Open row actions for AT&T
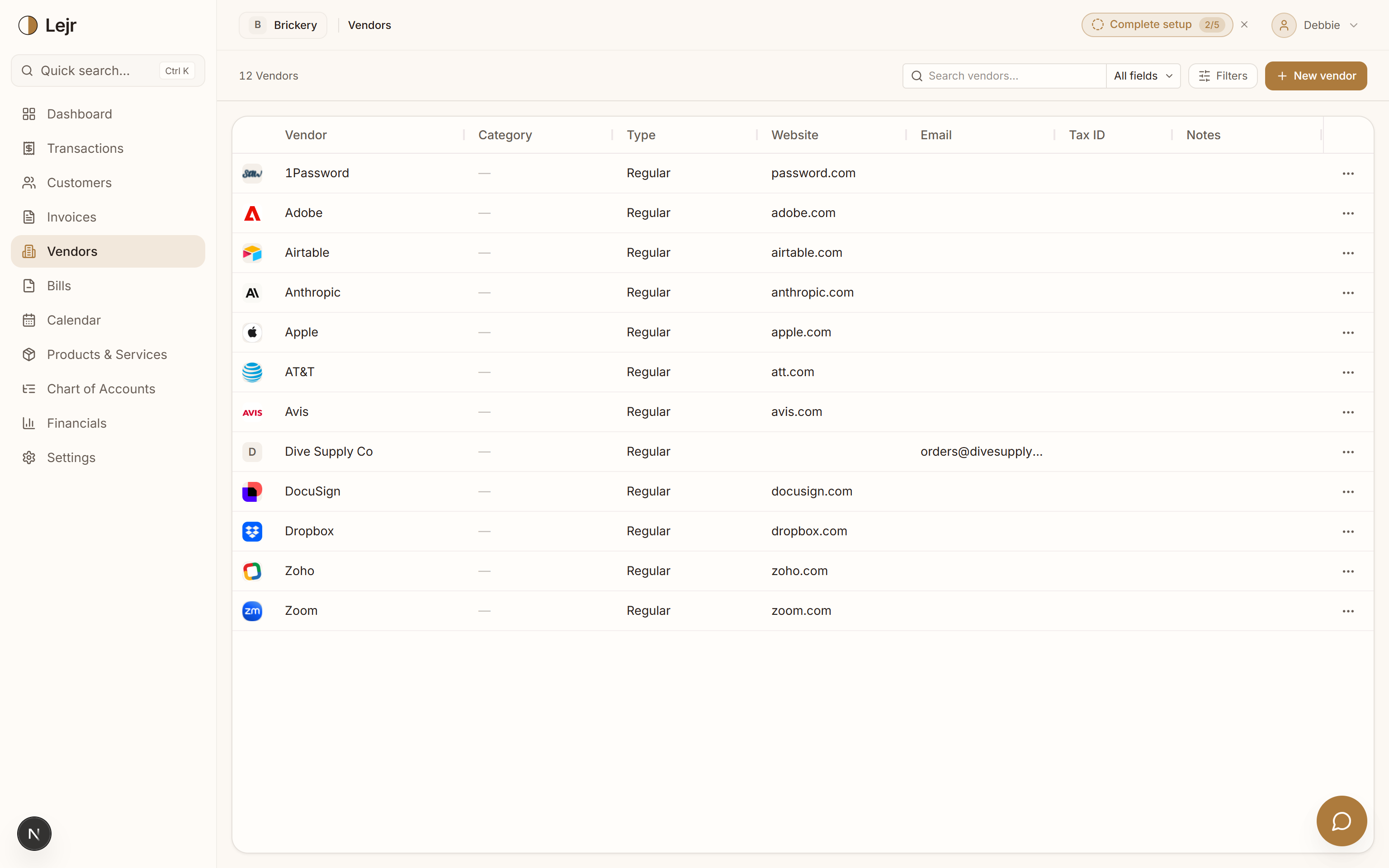 (x=1348, y=373)
